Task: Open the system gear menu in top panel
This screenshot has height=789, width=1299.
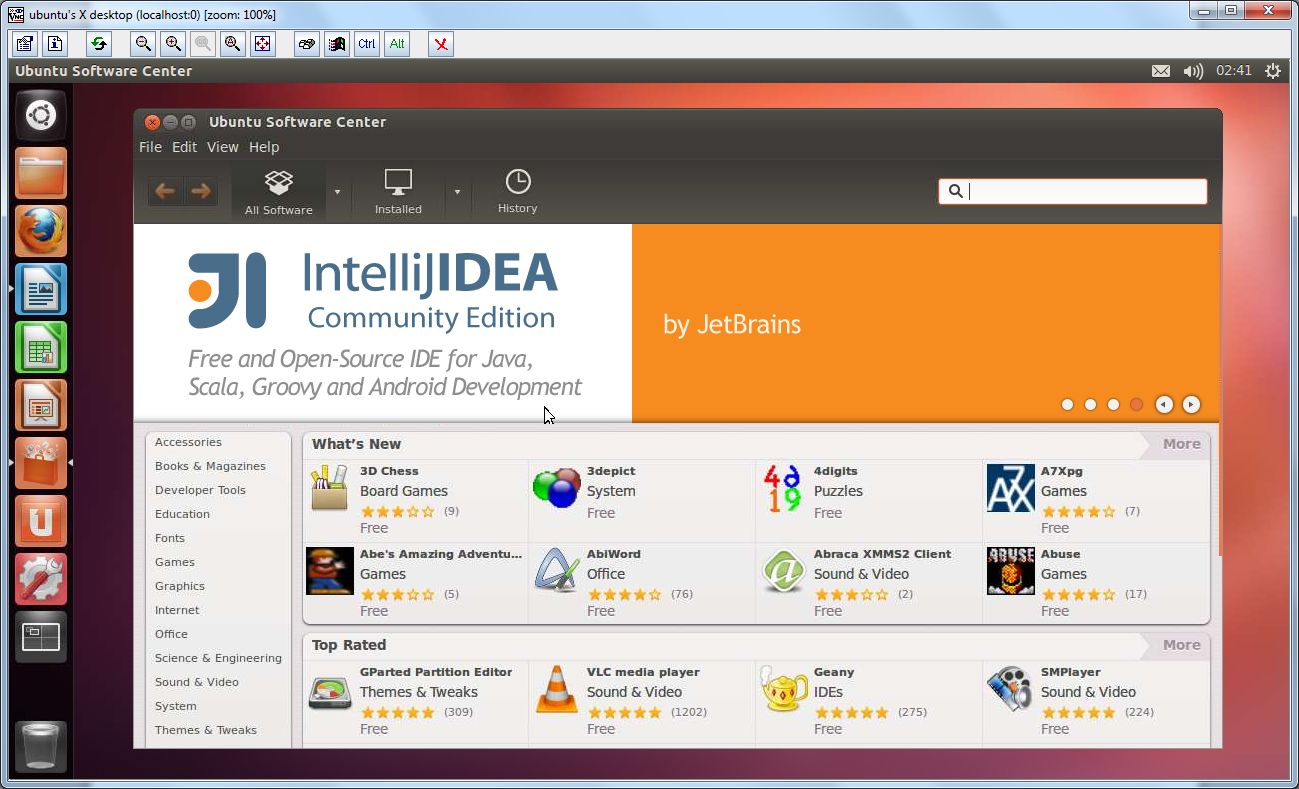Action: pos(1272,71)
